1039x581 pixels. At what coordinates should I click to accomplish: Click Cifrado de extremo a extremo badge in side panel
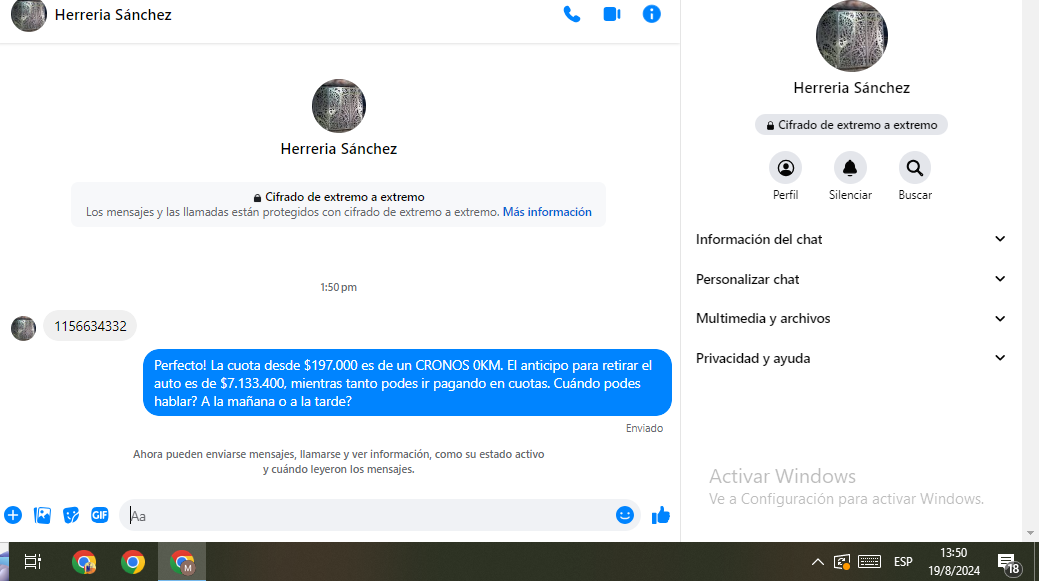[x=851, y=125]
